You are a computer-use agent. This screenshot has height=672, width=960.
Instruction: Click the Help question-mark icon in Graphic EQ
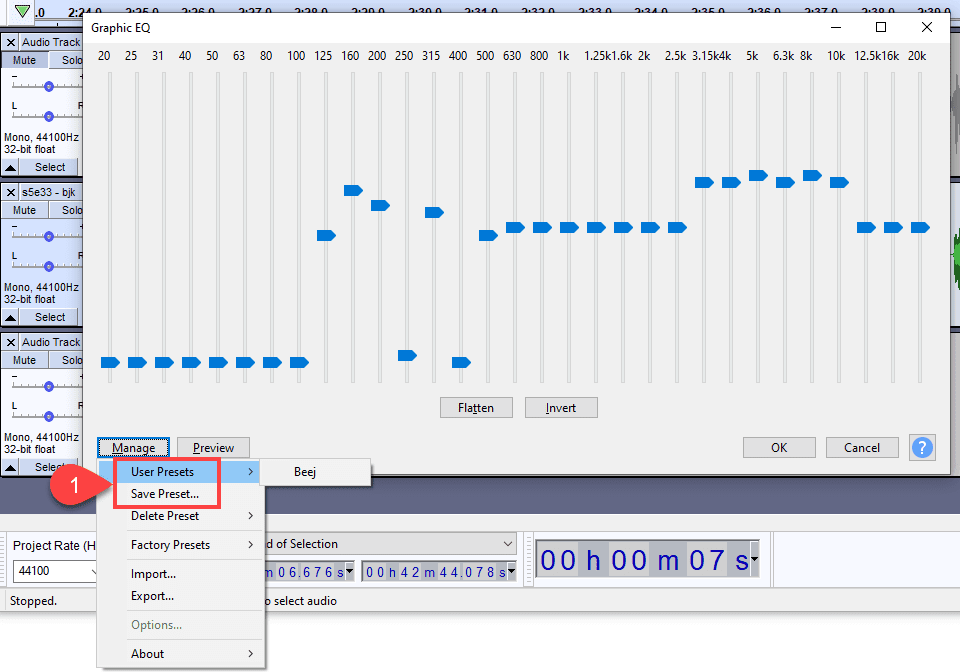click(x=922, y=447)
